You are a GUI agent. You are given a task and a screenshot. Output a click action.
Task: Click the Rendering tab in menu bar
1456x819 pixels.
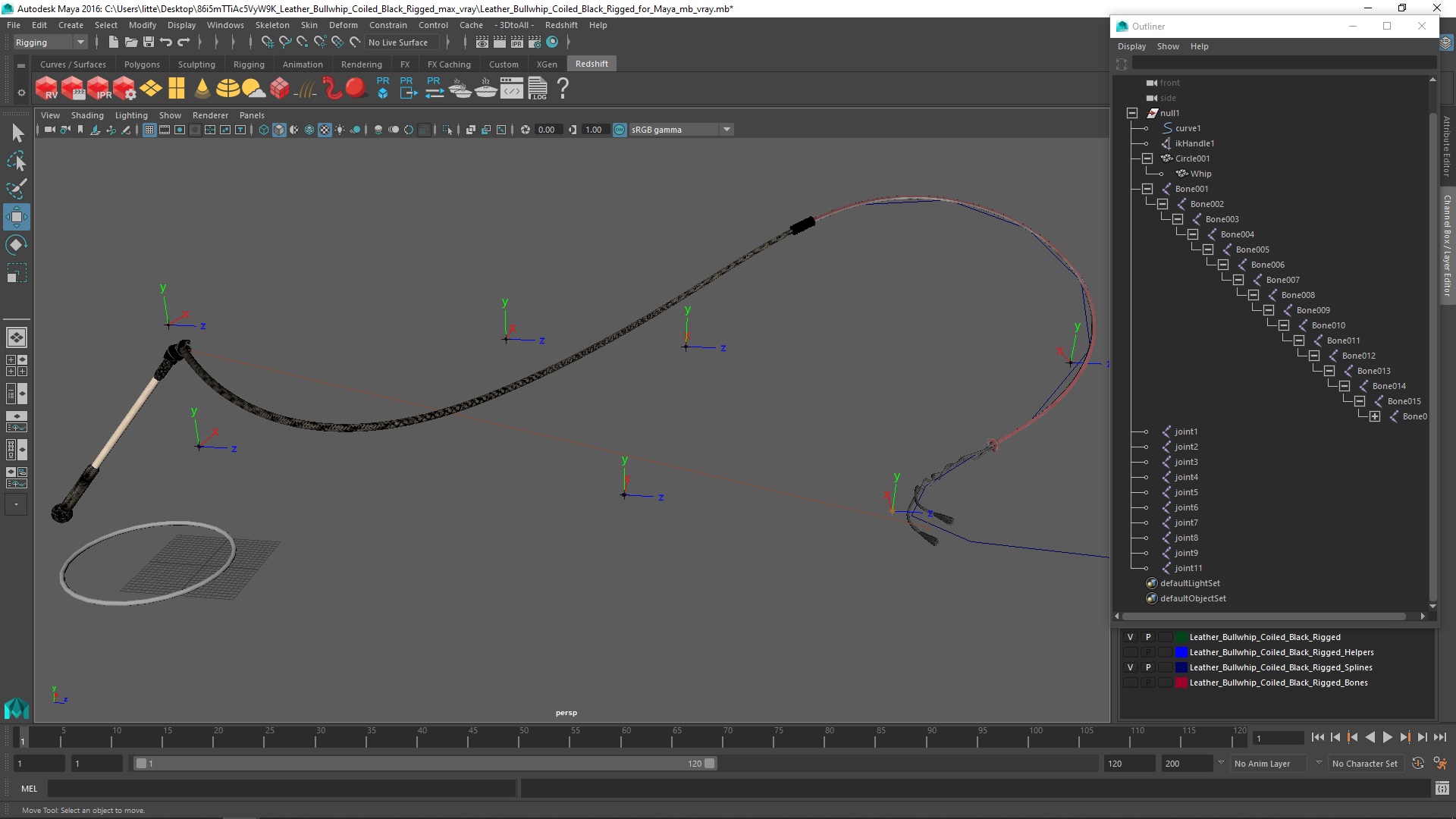(361, 63)
